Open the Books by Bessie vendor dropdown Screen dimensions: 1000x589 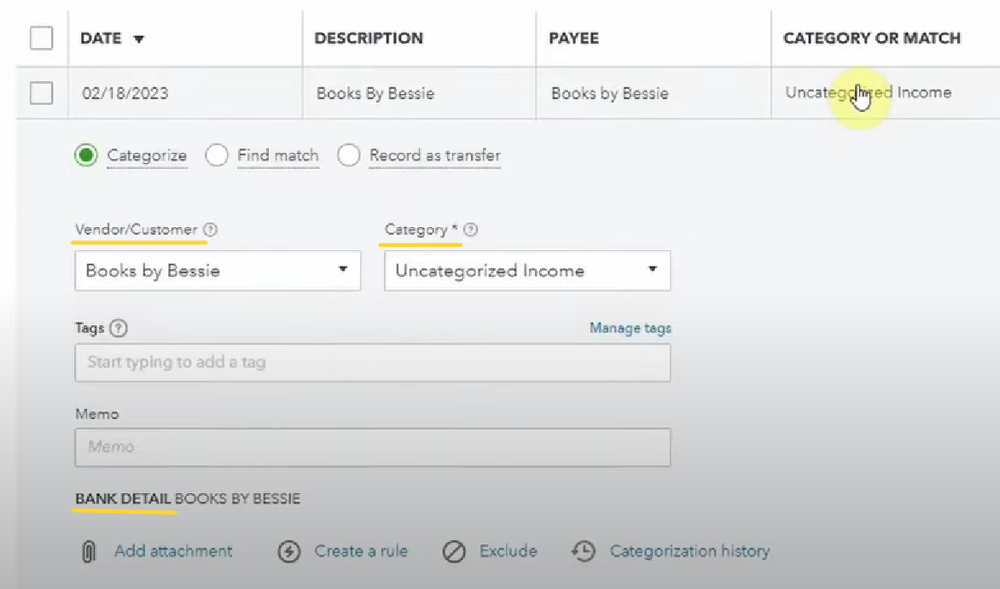point(218,271)
